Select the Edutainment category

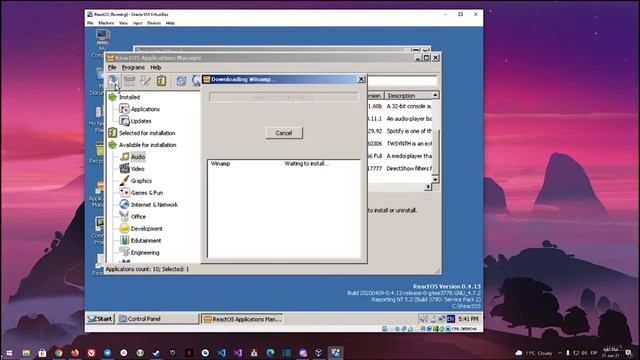pos(146,240)
